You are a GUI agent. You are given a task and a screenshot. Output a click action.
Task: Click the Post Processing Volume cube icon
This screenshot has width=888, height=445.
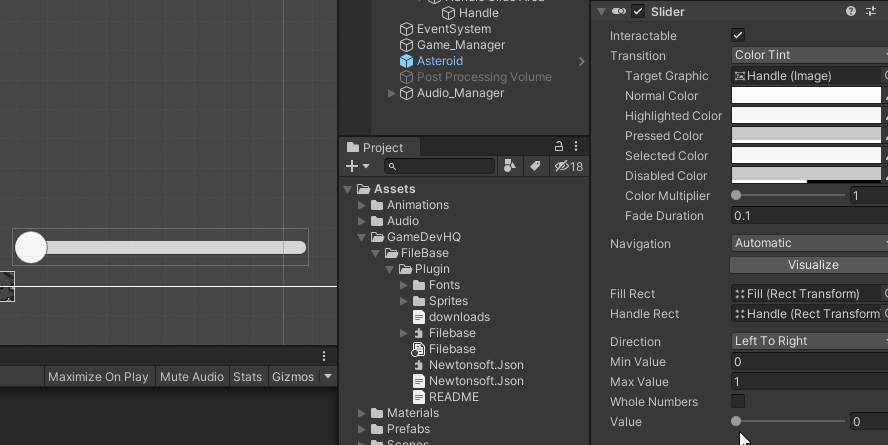click(x=407, y=77)
